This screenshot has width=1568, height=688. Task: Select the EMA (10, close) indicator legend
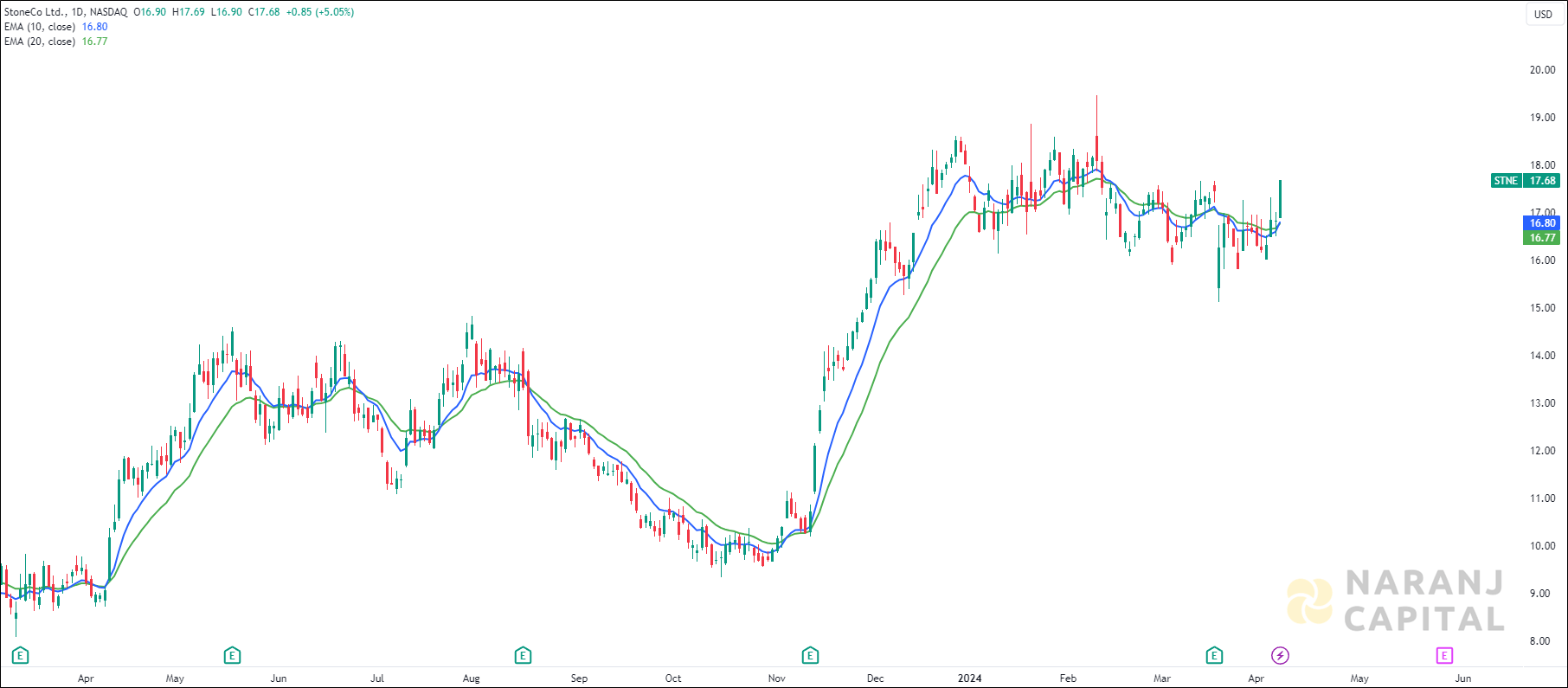[x=40, y=27]
